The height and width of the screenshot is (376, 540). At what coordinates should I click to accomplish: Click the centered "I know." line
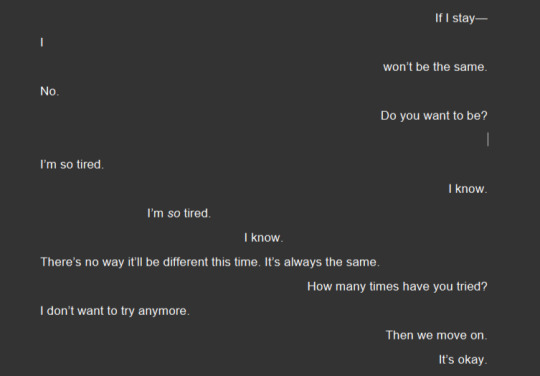pos(264,238)
